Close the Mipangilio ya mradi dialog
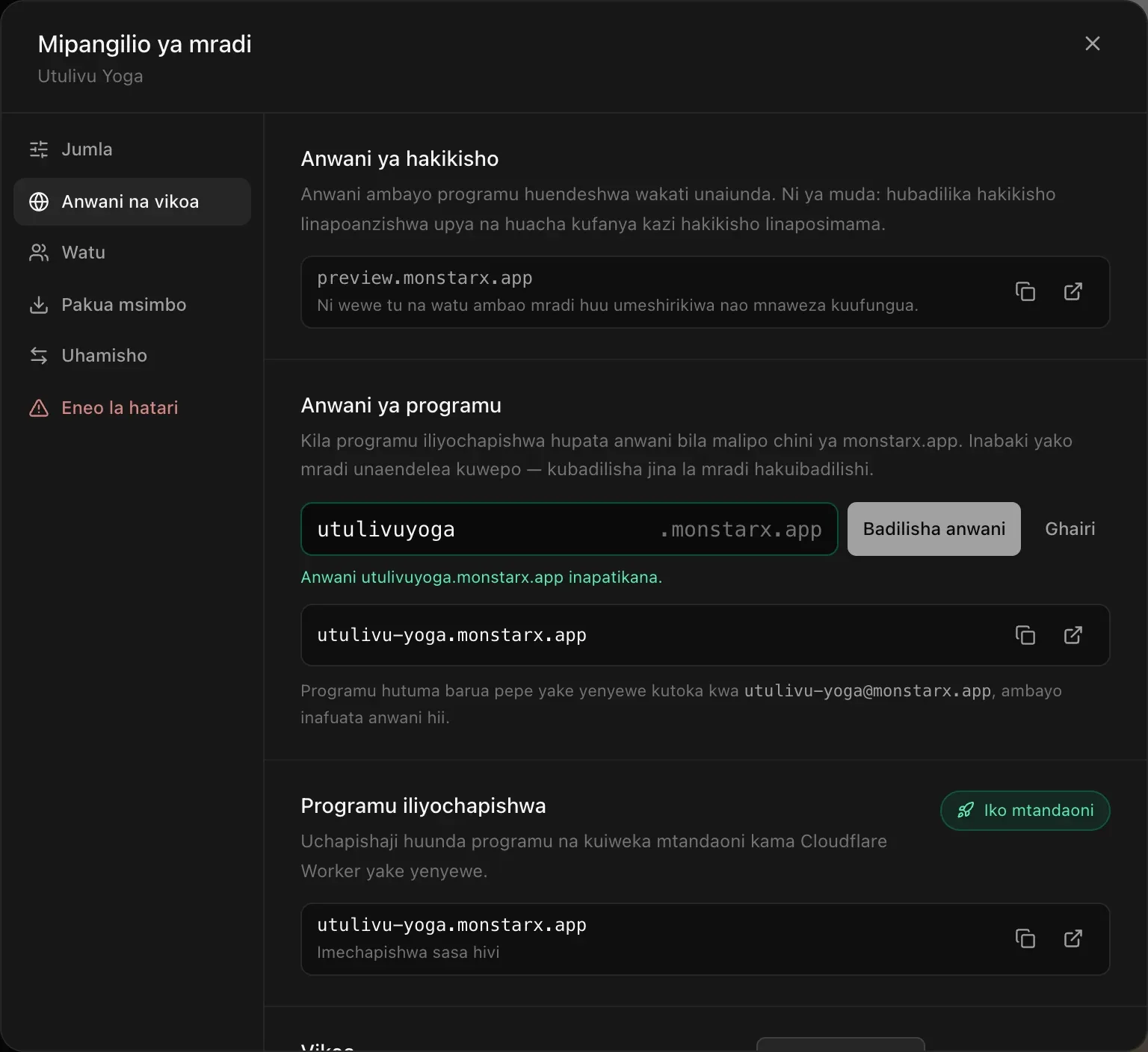This screenshot has height=1052, width=1148. tap(1093, 43)
